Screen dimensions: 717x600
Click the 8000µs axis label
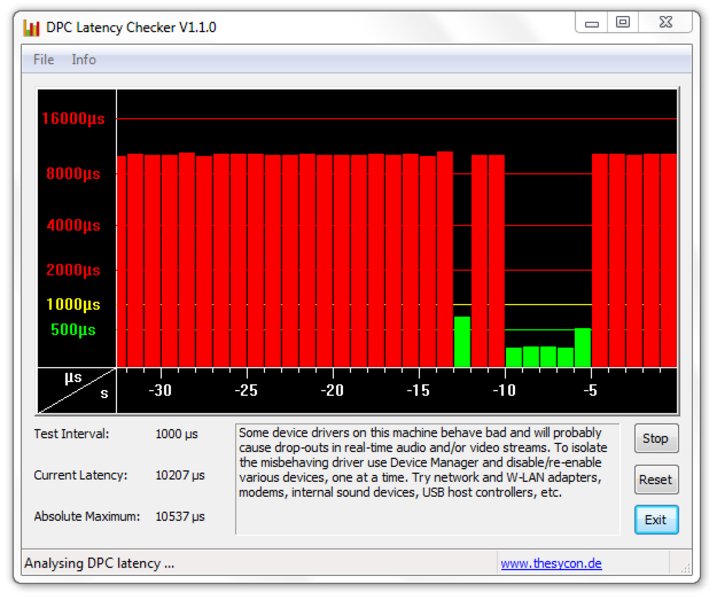point(73,174)
